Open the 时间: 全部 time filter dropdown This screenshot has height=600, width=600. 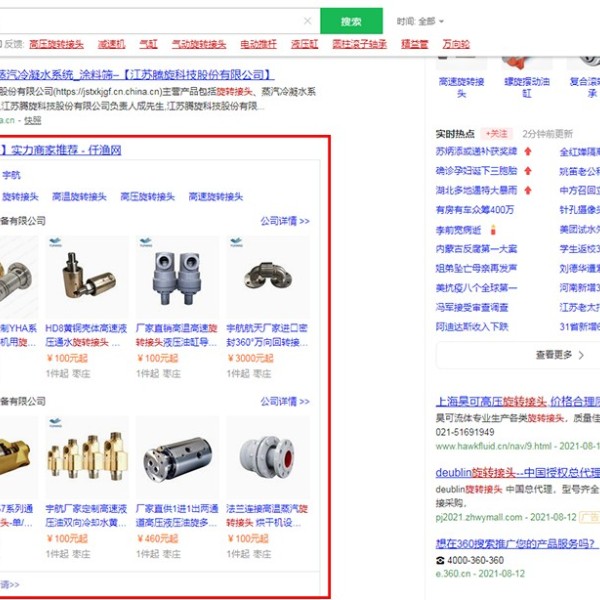(x=420, y=21)
